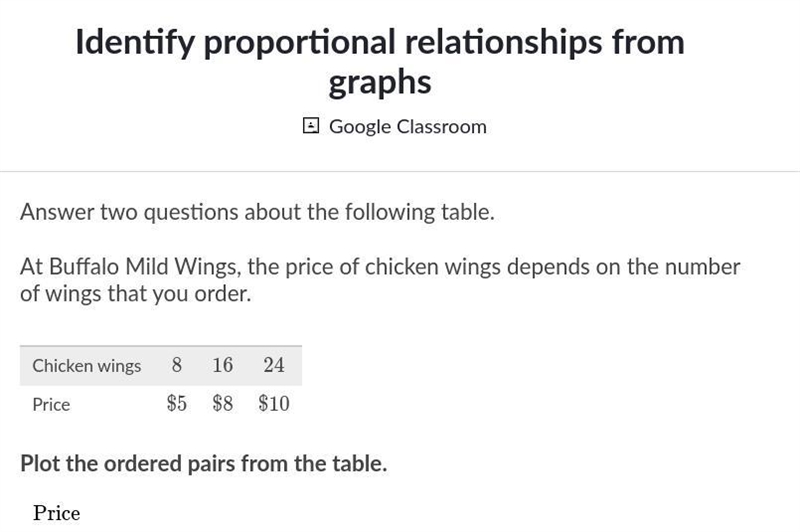
Task: Click the word 'graphs' in the title
Action: click(x=380, y=82)
